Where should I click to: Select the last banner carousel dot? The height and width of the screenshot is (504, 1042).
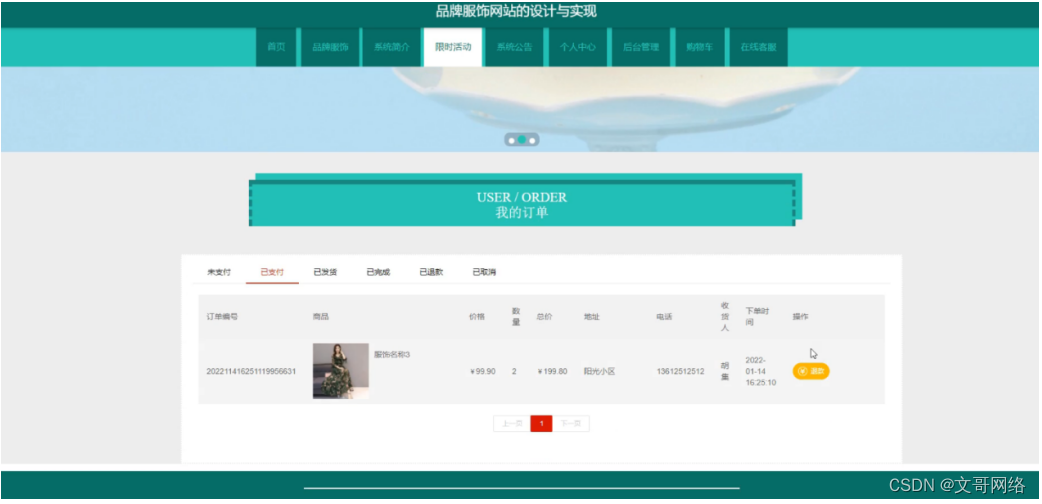click(532, 140)
